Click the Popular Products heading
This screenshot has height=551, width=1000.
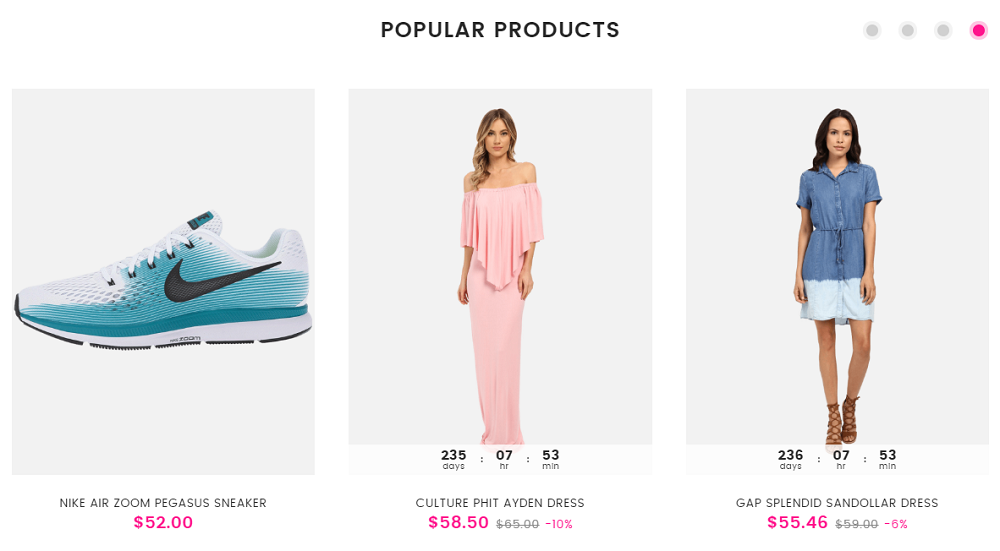click(500, 30)
